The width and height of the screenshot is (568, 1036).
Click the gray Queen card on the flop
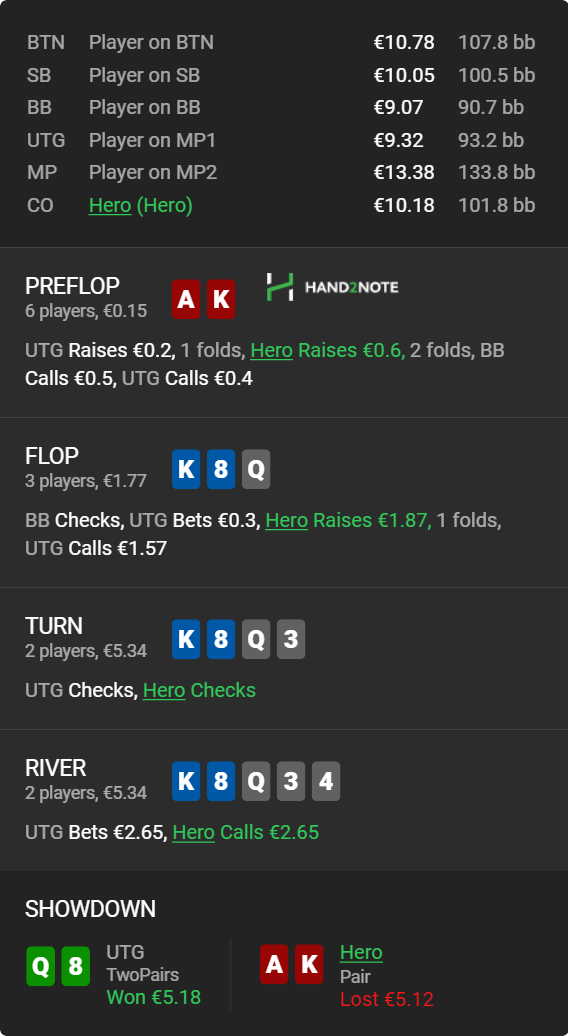tap(256, 469)
